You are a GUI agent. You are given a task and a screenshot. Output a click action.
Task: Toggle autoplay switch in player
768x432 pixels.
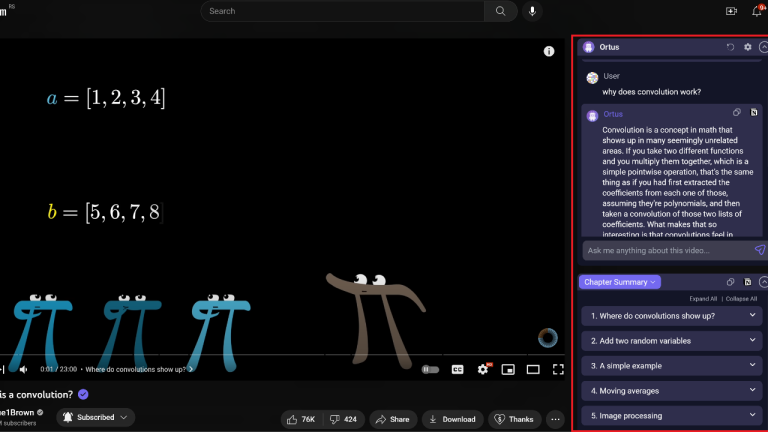pos(431,369)
